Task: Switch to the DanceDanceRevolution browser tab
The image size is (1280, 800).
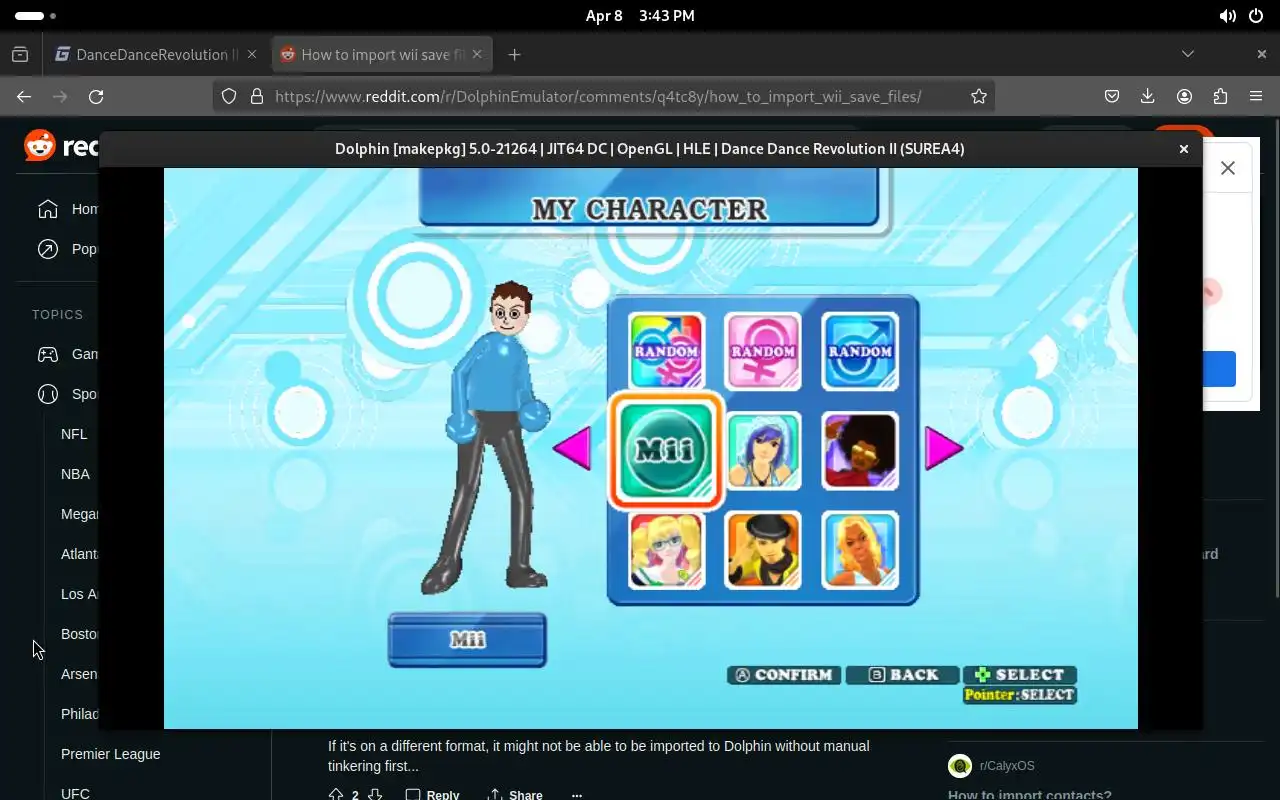Action: click(145, 55)
